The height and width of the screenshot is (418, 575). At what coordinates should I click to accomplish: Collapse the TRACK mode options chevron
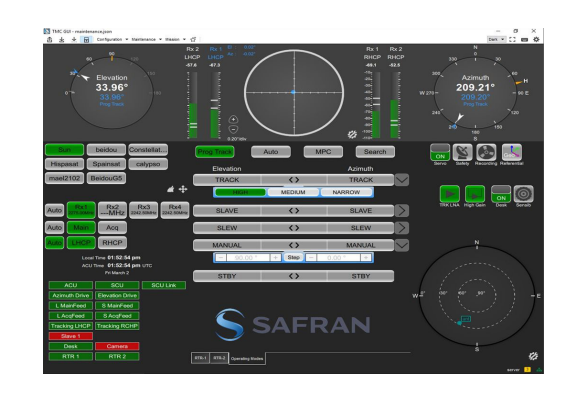[x=402, y=180]
